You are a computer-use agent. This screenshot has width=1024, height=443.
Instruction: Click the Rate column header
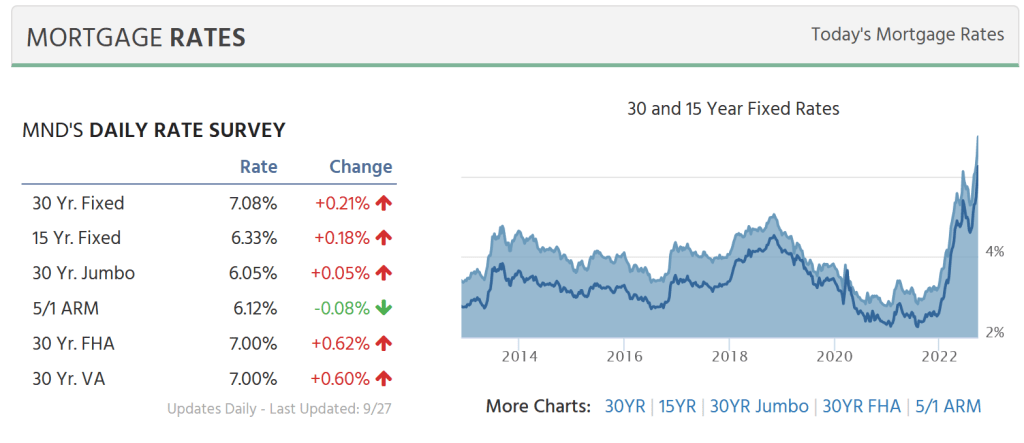click(x=259, y=167)
